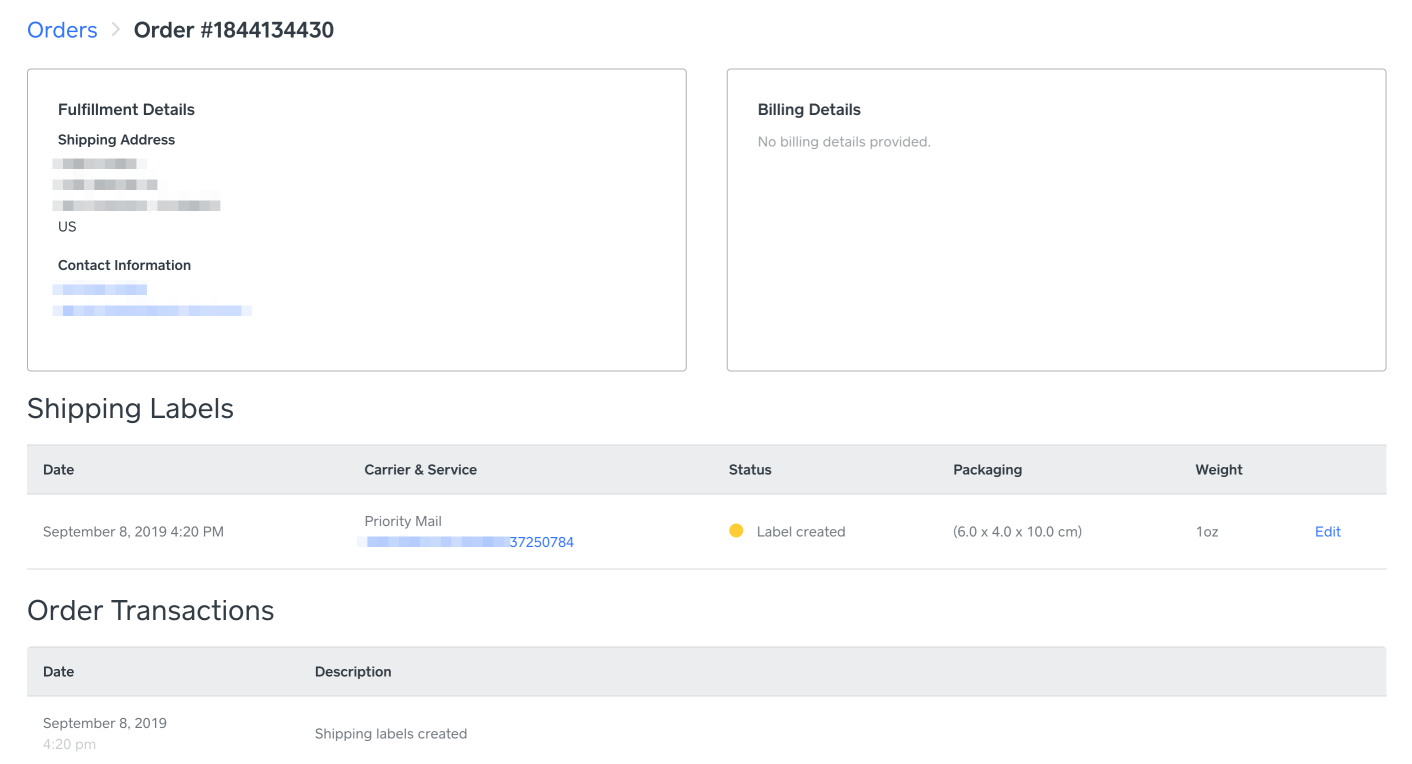The height and width of the screenshot is (764, 1412).
Task: Click the yellow Label created status dot
Action: click(736, 531)
